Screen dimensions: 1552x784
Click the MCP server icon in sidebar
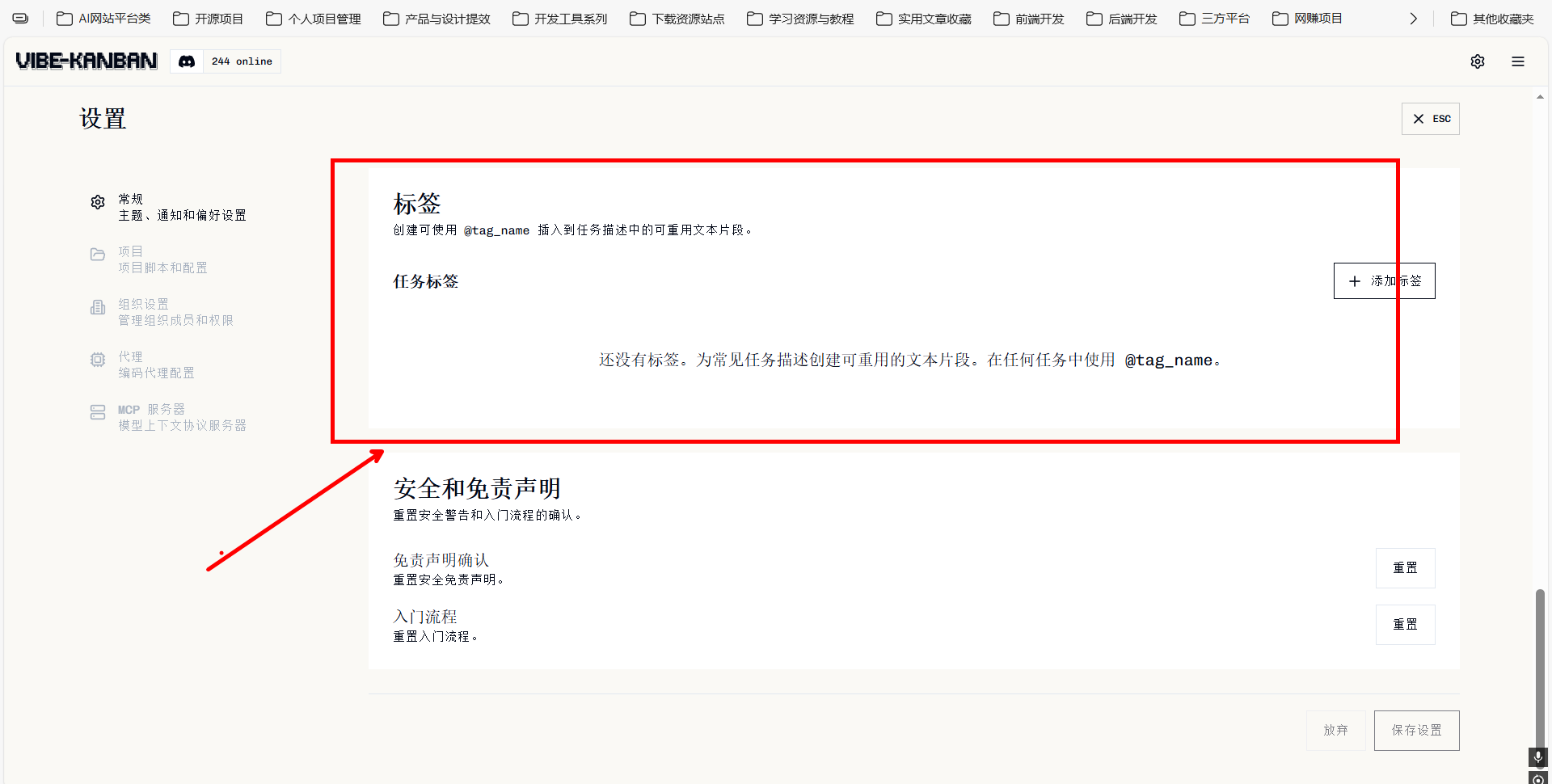(98, 412)
